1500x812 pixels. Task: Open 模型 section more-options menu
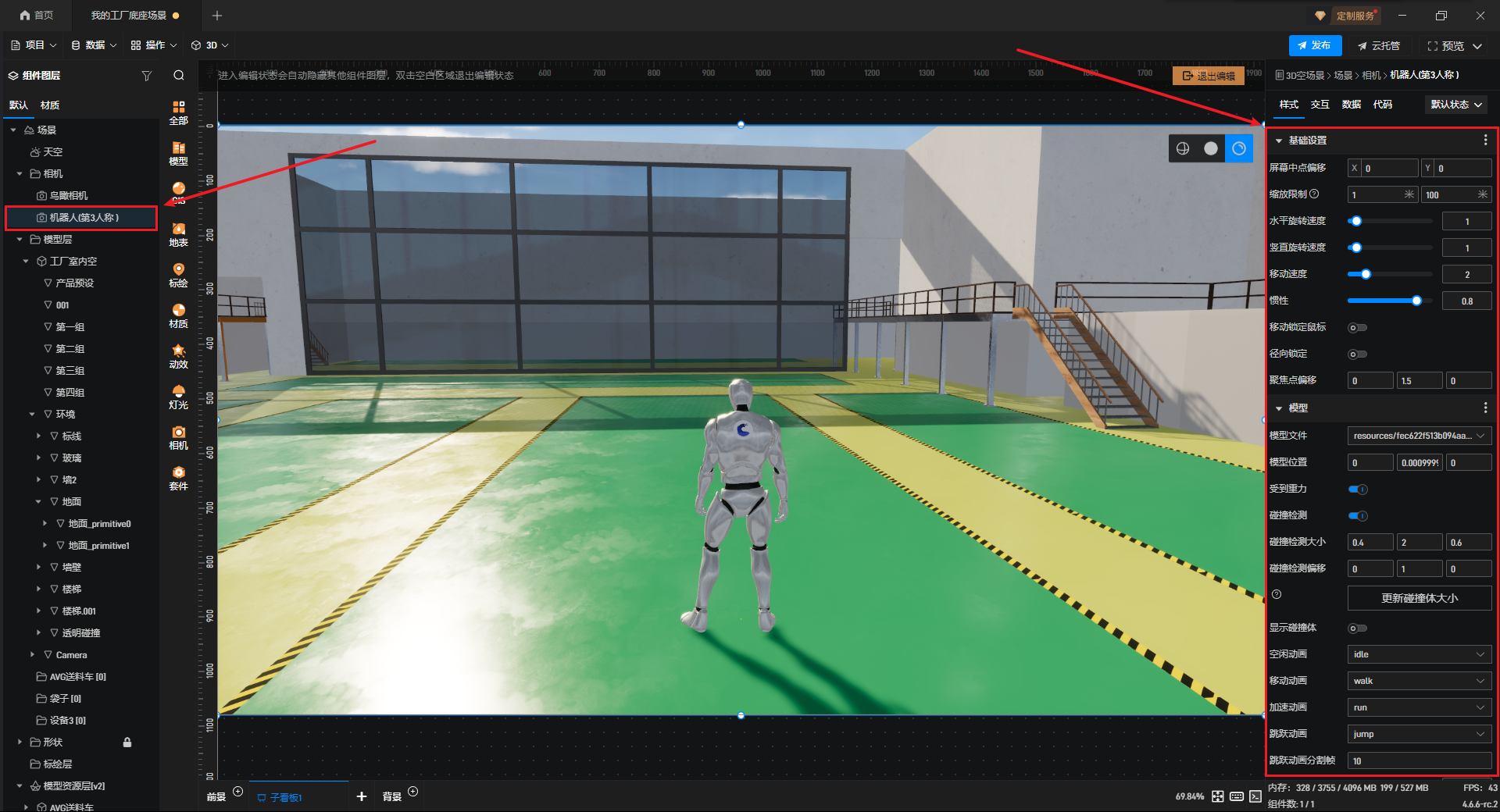(x=1485, y=408)
